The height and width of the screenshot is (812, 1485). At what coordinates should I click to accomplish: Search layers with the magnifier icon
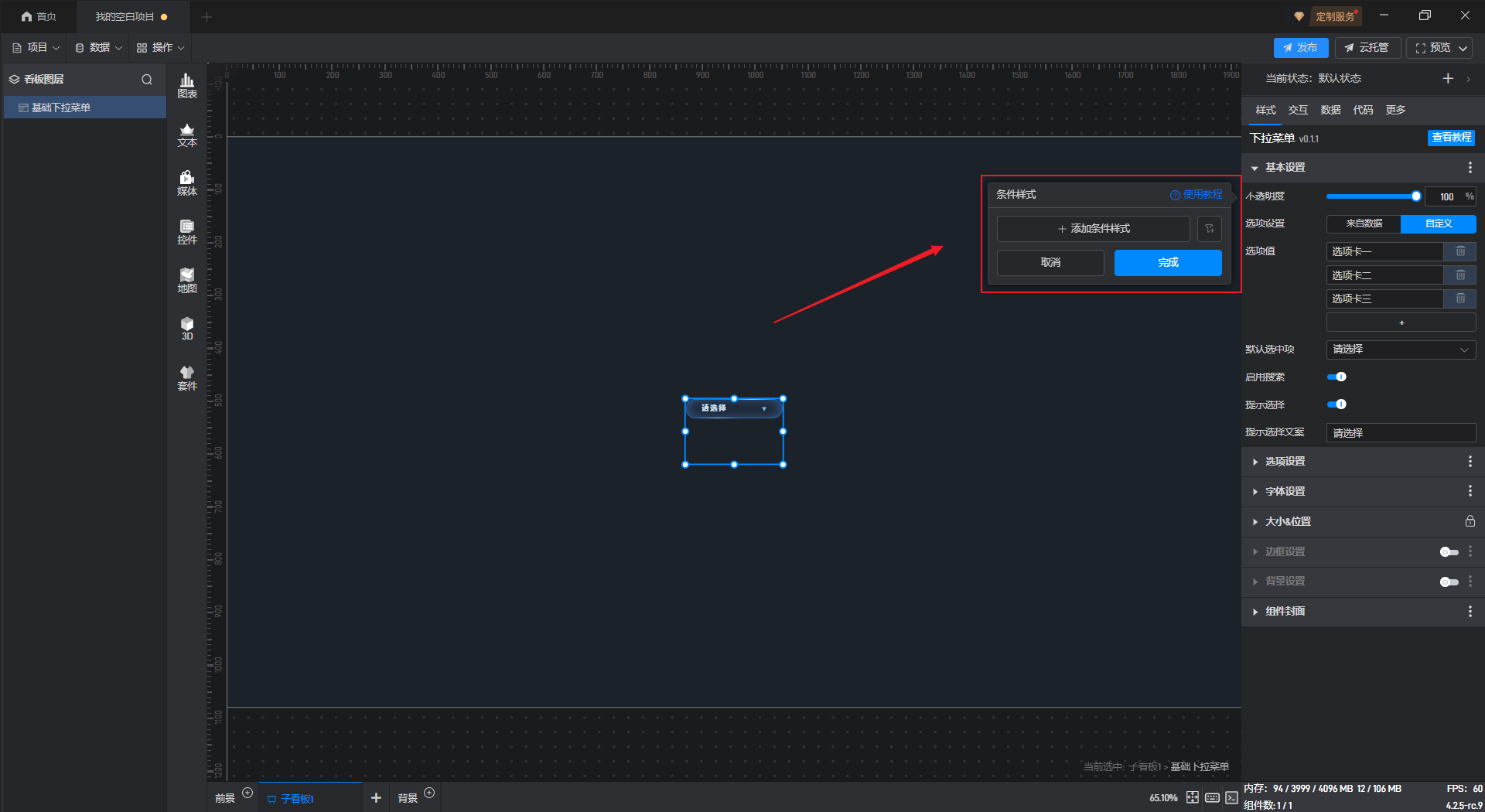tap(147, 80)
